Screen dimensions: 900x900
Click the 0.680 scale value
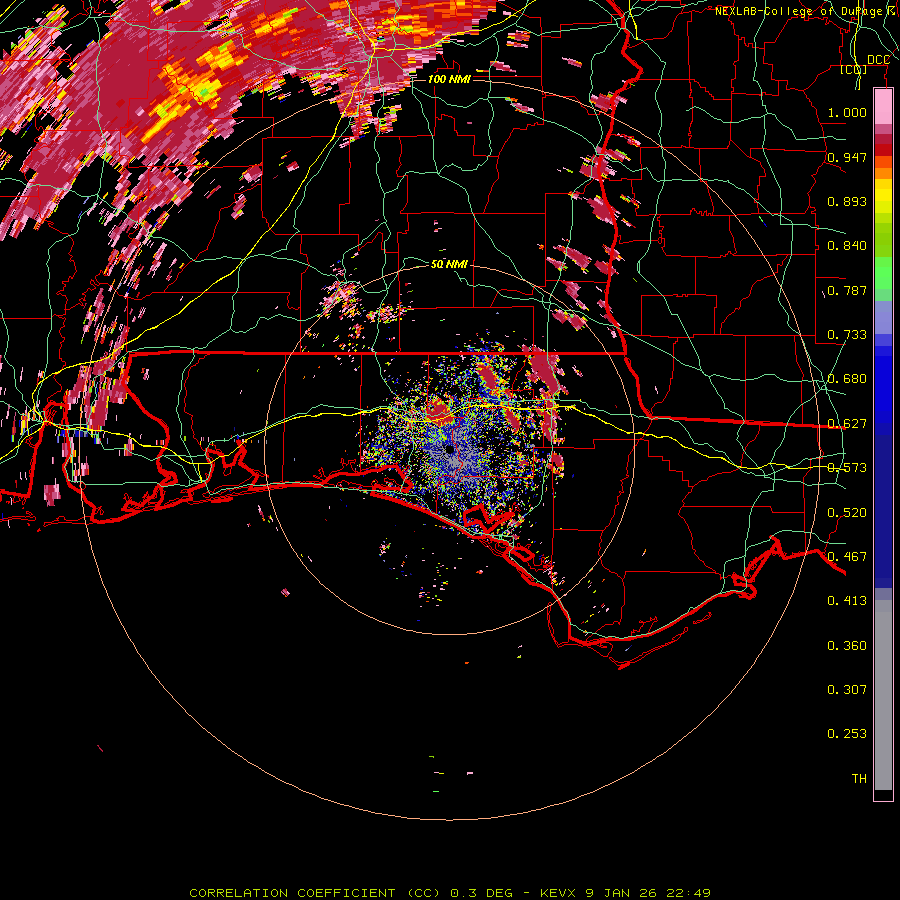[847, 379]
